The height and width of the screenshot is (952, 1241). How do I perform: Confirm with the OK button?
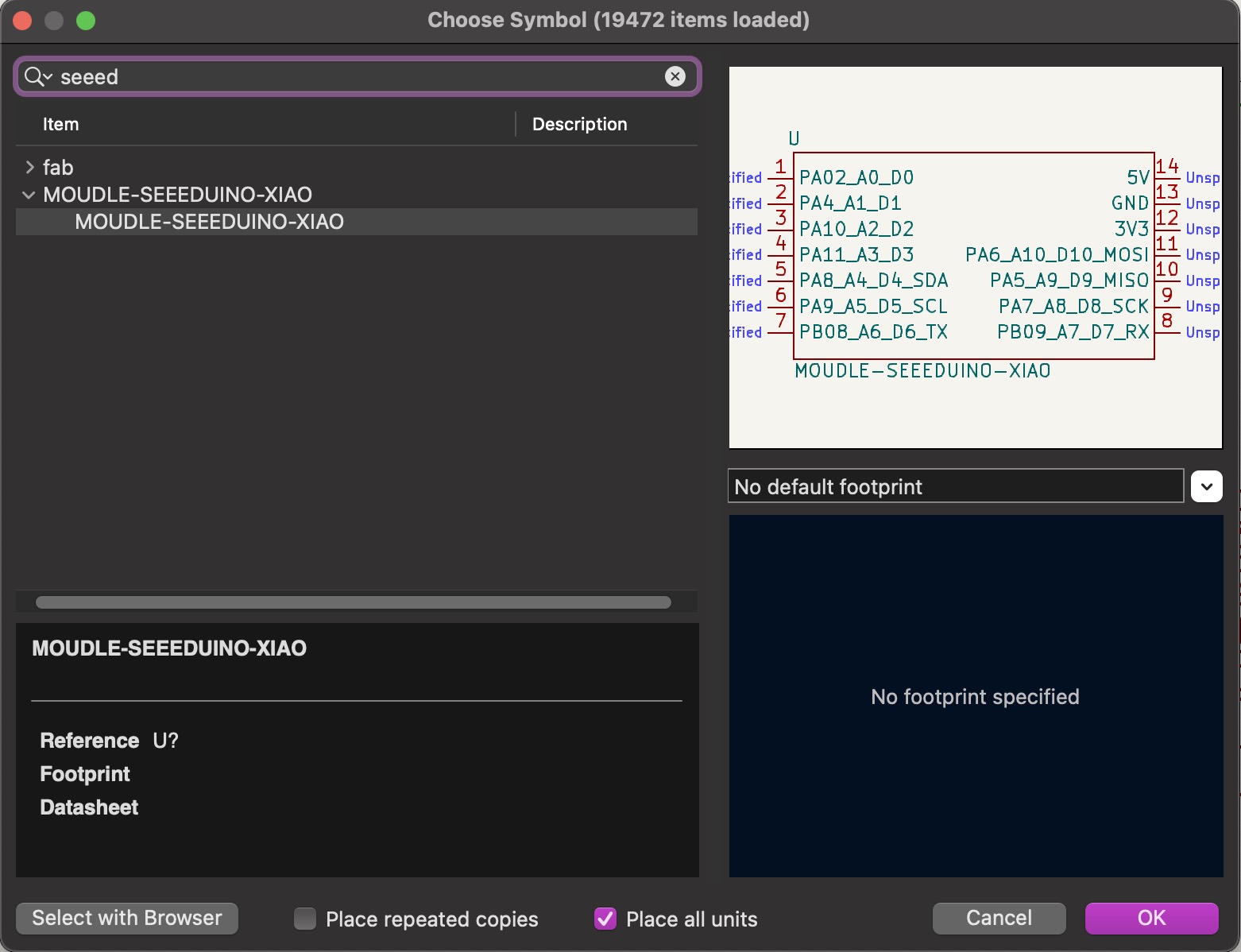pos(1151,918)
